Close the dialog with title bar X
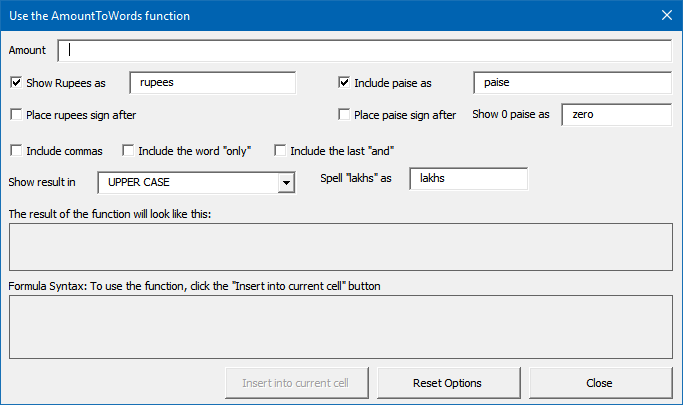Screen dimensions: 683x405 point(666,15)
